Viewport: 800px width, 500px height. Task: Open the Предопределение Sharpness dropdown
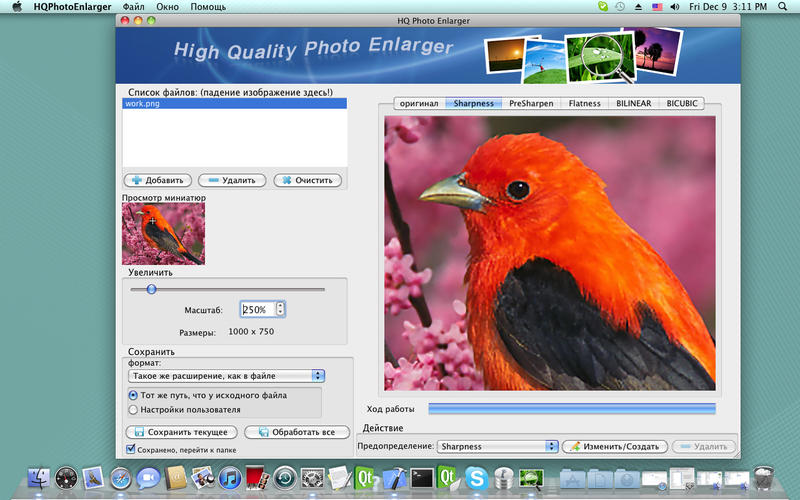[x=497, y=446]
